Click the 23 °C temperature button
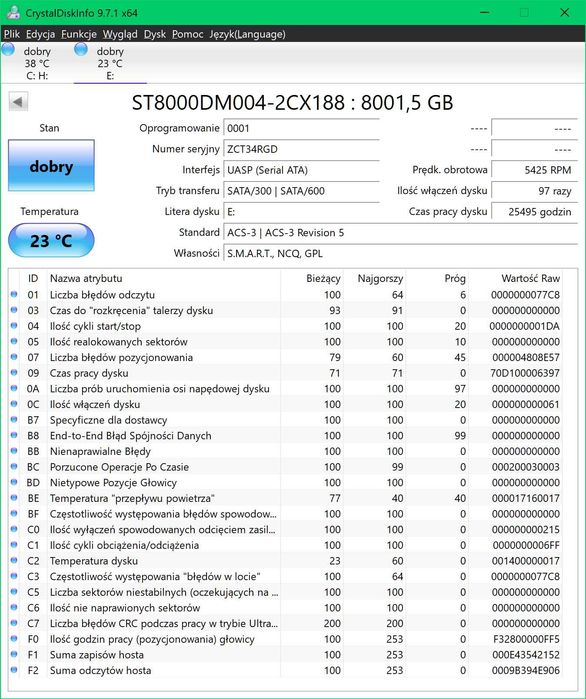The width and height of the screenshot is (586, 699). (x=51, y=240)
